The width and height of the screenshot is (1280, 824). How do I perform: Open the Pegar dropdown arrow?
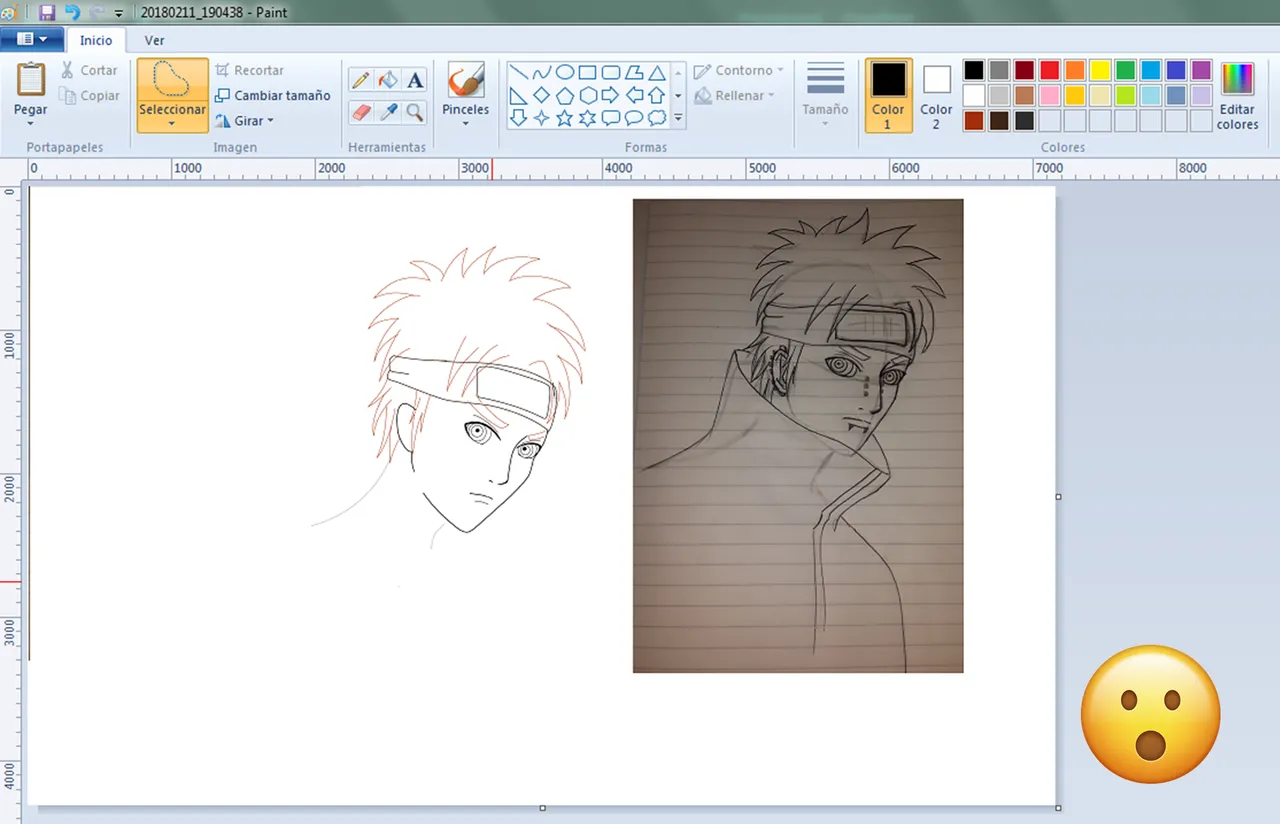coord(31,124)
